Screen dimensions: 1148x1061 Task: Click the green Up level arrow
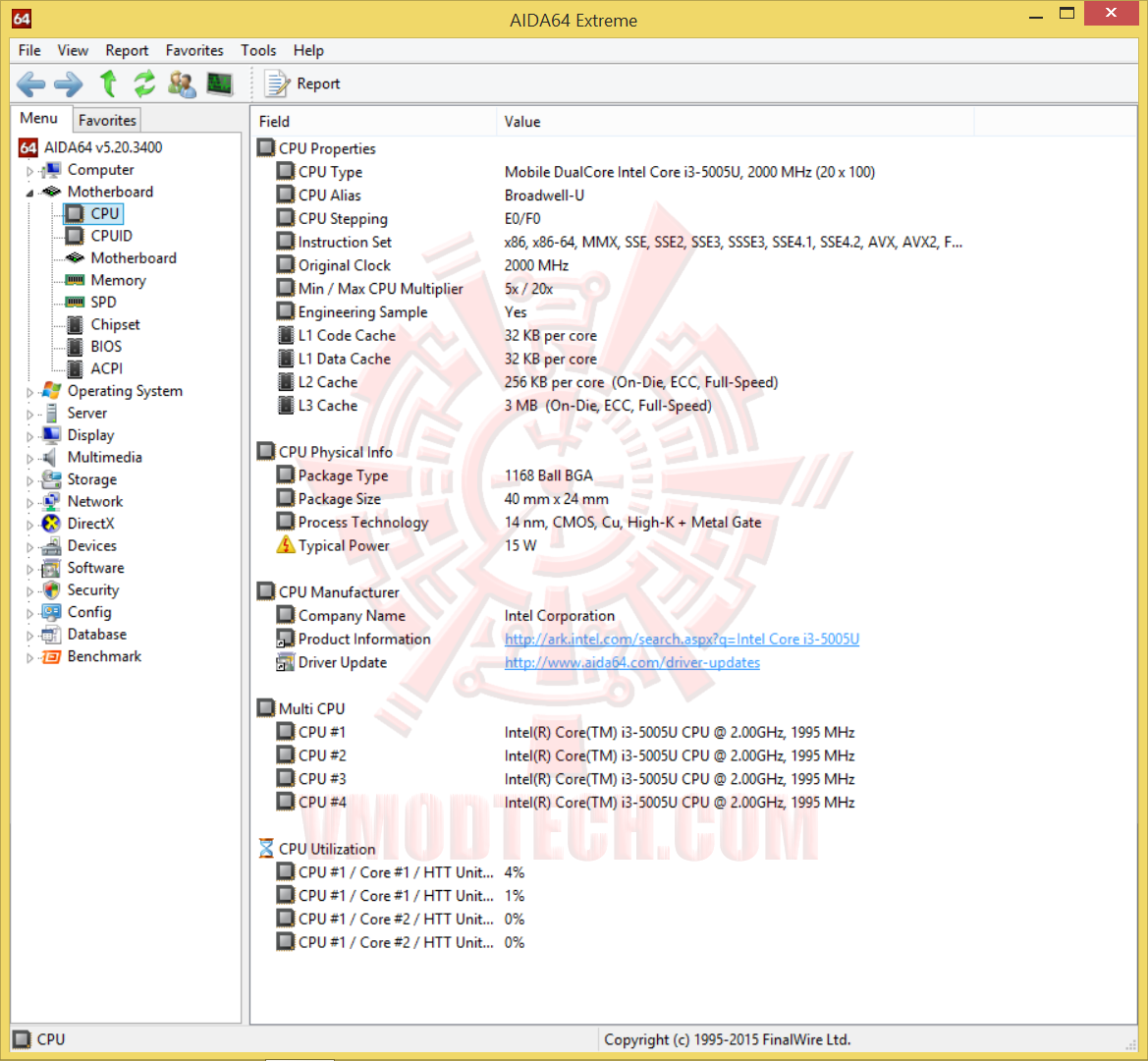pos(108,84)
